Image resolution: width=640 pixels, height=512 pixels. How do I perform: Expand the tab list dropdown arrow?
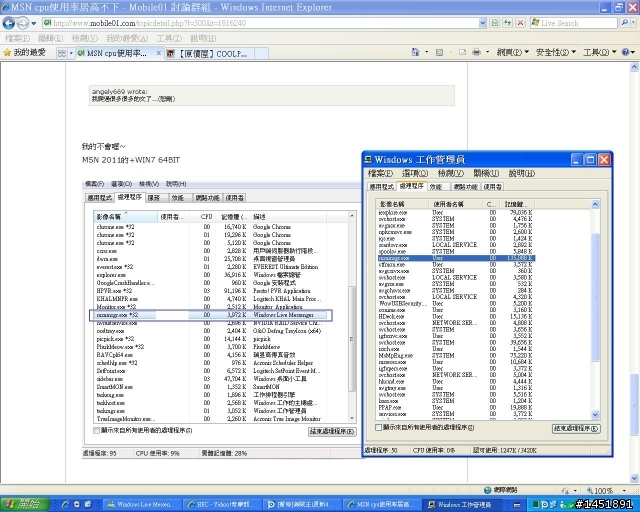[71, 53]
